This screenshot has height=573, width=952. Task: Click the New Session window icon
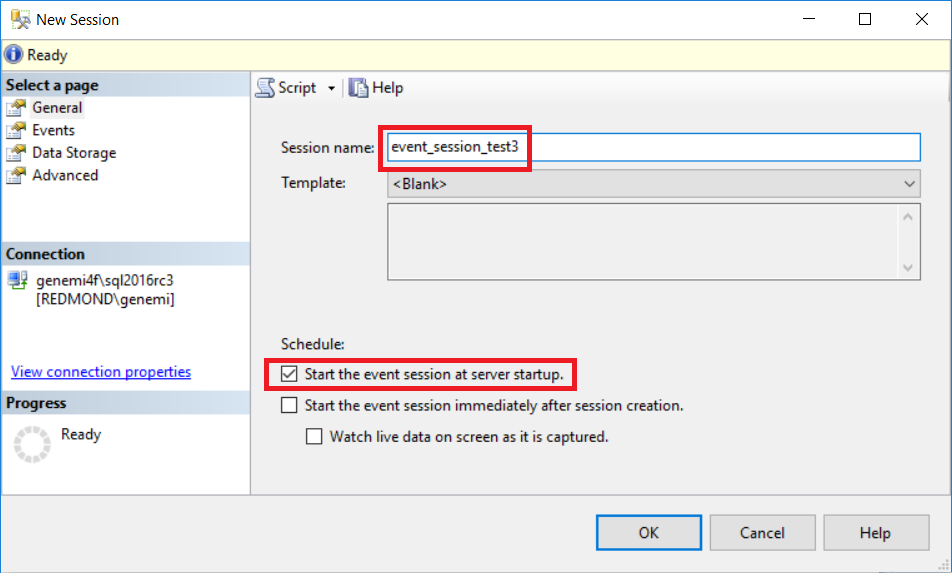point(21,19)
